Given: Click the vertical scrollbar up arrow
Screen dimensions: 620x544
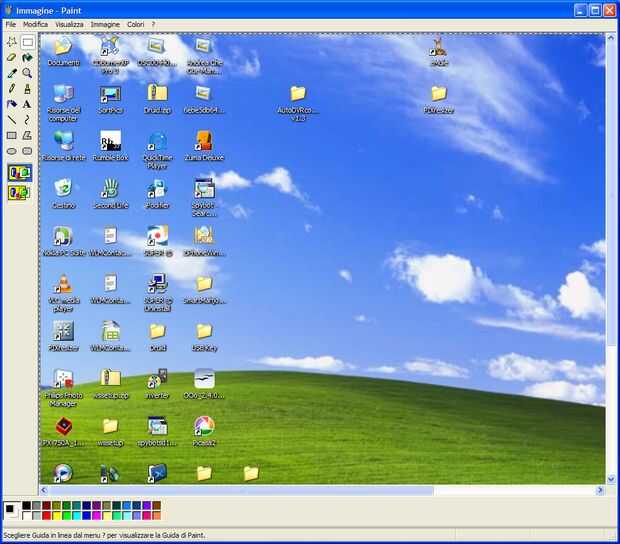Looking at the screenshot, I should 611,38.
